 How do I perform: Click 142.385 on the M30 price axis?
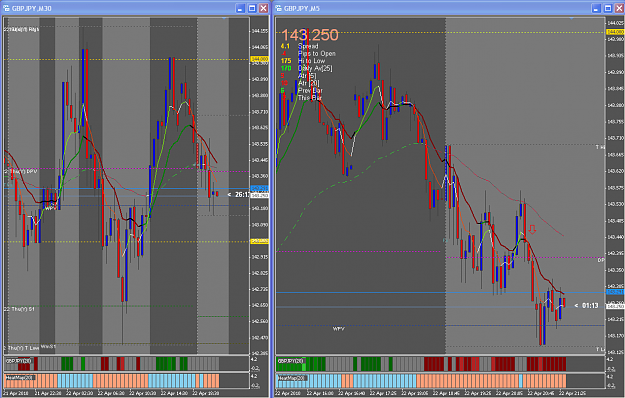[259, 353]
